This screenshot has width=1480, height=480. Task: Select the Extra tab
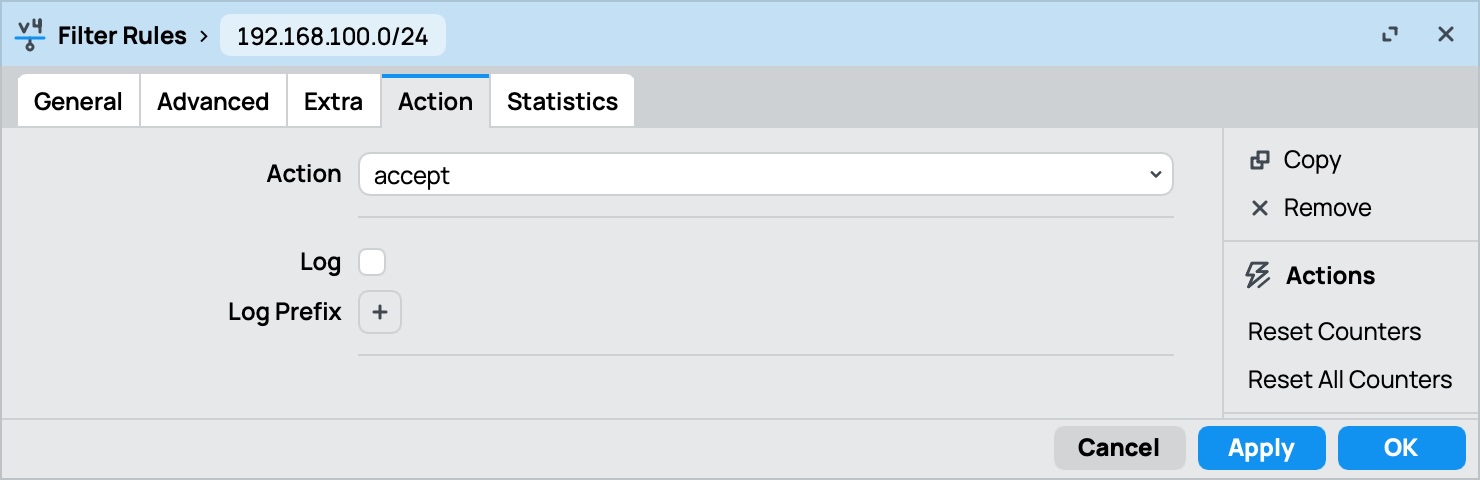(x=333, y=101)
